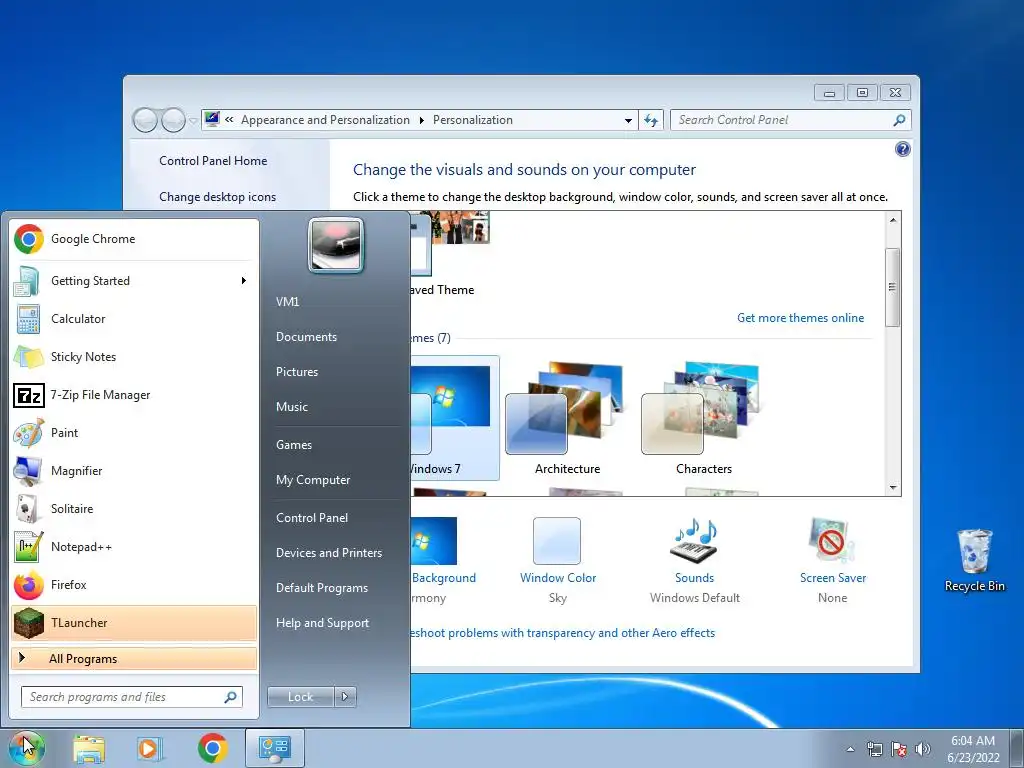Click the Control Panel help icon
Screen dimensions: 1024x768
(x=903, y=150)
